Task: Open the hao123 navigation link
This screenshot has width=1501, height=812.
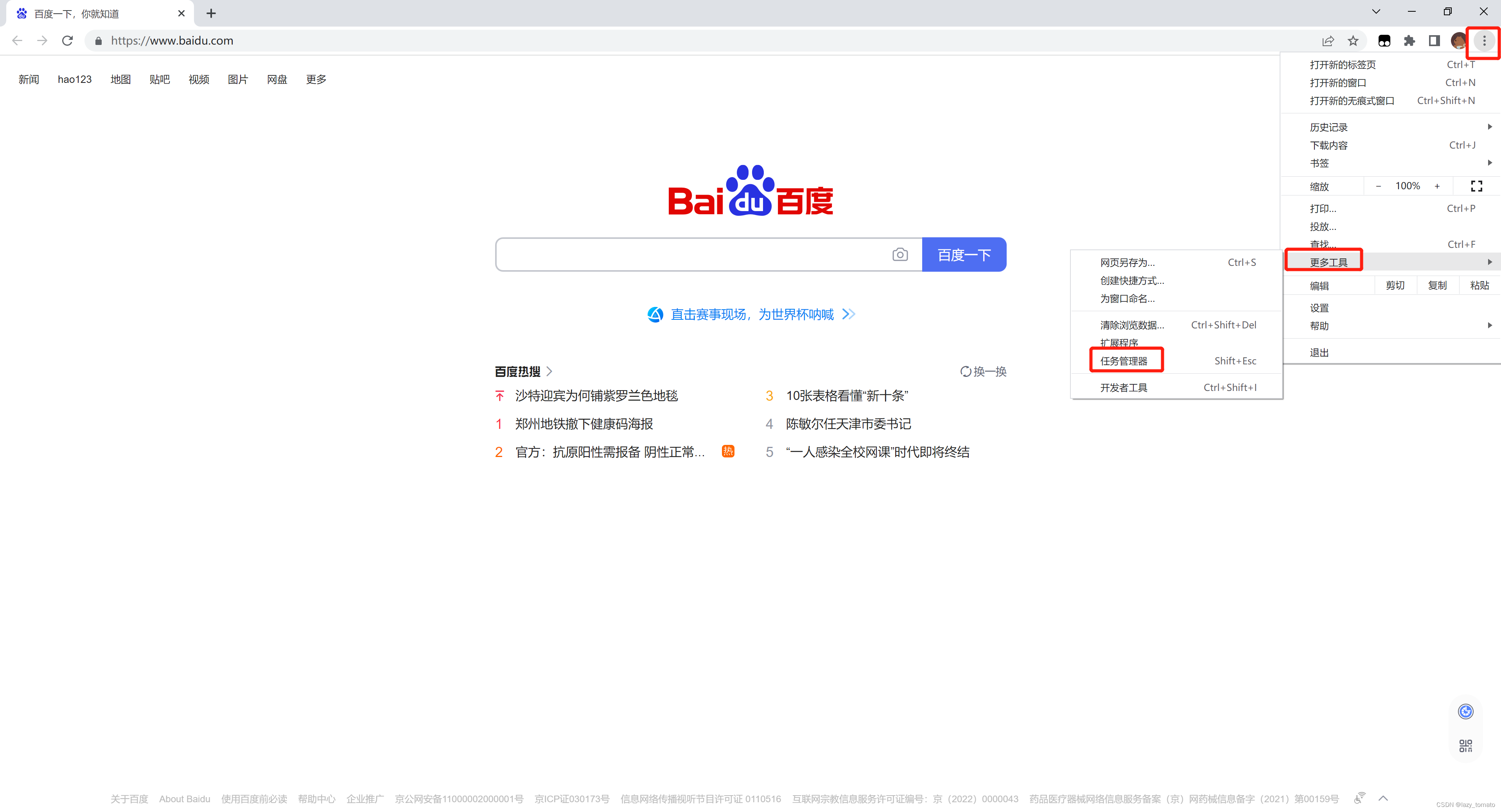Action: (75, 79)
